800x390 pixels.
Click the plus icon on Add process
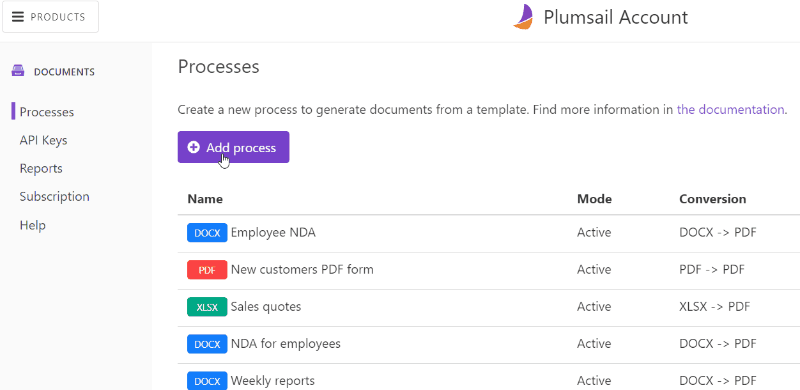(x=193, y=148)
